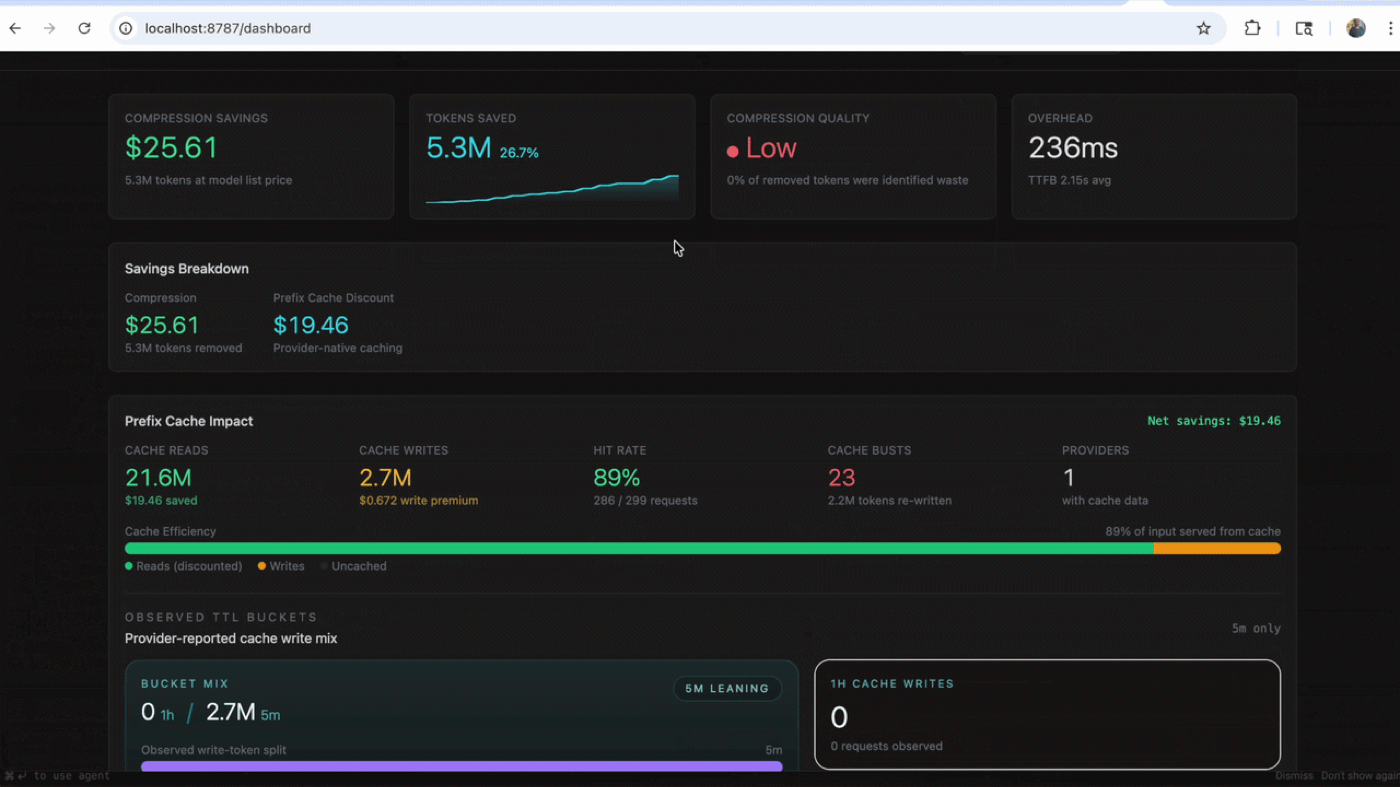Click the 89% hit rate value
Image resolution: width=1400 pixels, height=787 pixels.
point(616,478)
